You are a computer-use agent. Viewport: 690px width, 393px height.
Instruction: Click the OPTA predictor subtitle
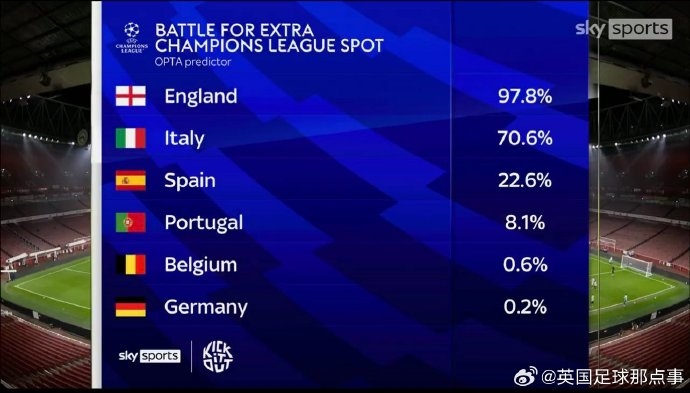(x=193, y=62)
